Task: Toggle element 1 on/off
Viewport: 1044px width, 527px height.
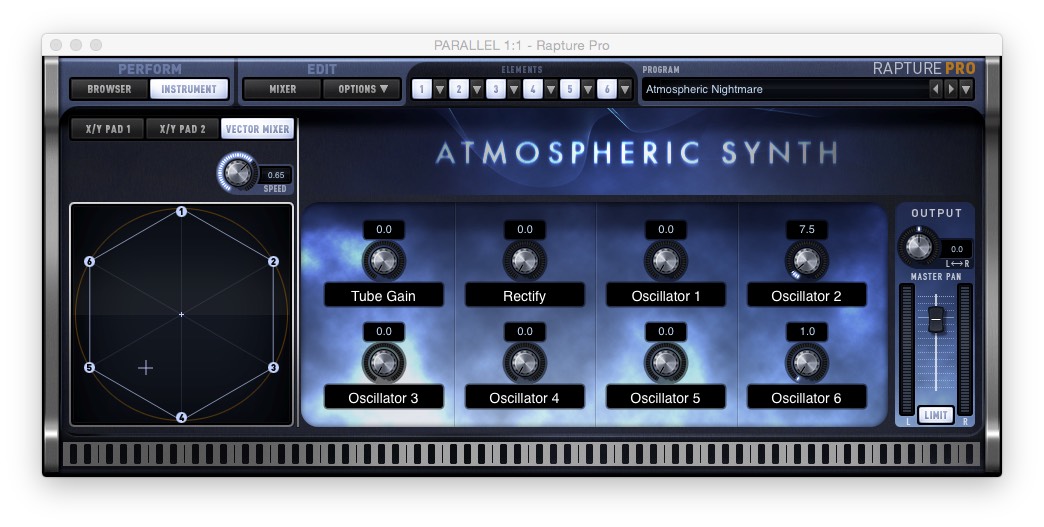Action: click(x=421, y=88)
